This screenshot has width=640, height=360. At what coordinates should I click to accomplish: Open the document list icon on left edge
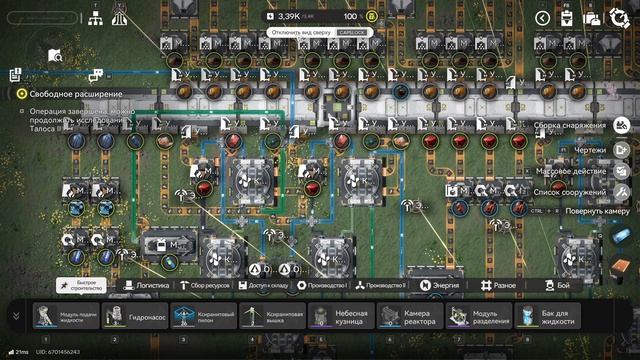pyautogui.click(x=15, y=75)
